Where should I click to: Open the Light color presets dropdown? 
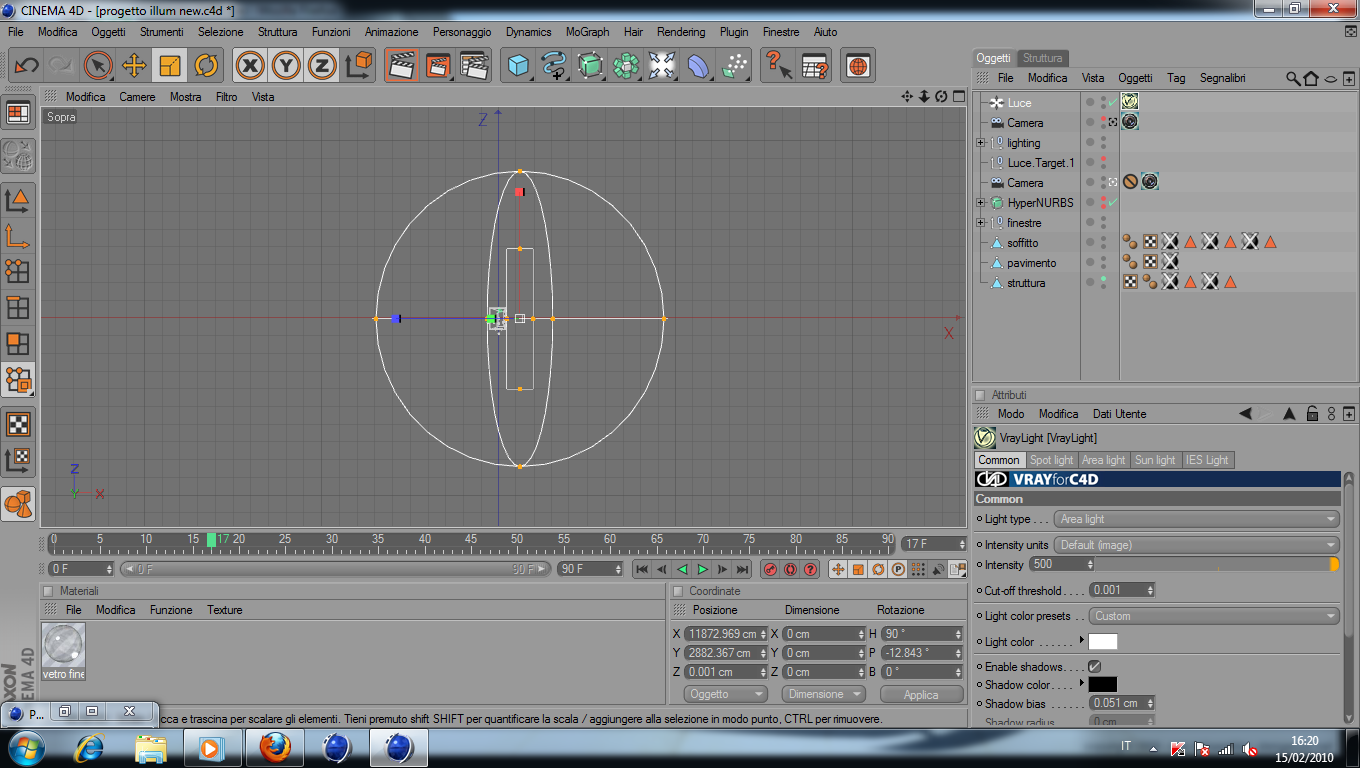tap(1214, 616)
